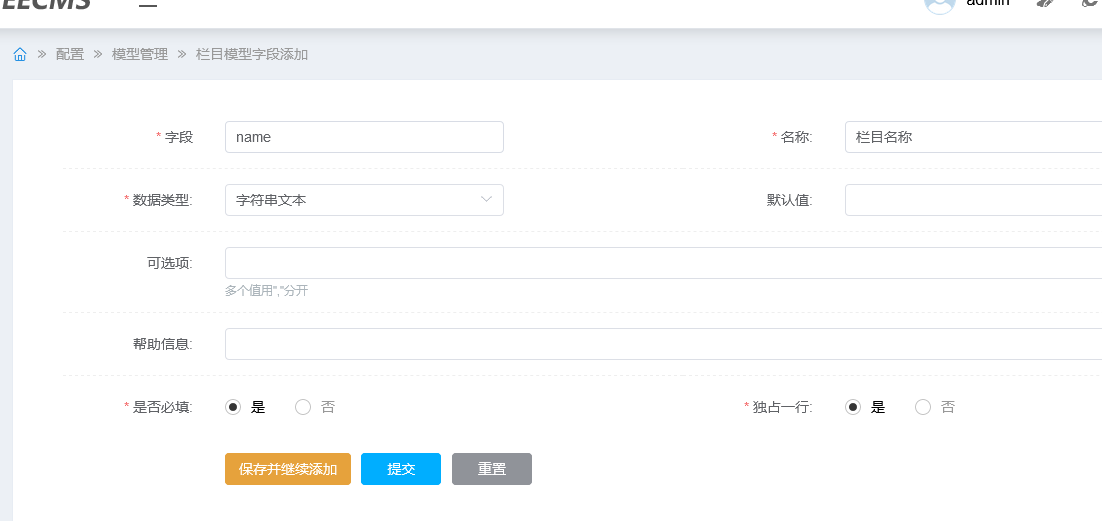The height and width of the screenshot is (521, 1102).
Task: Click into the 可选项 text field
Action: point(662,263)
